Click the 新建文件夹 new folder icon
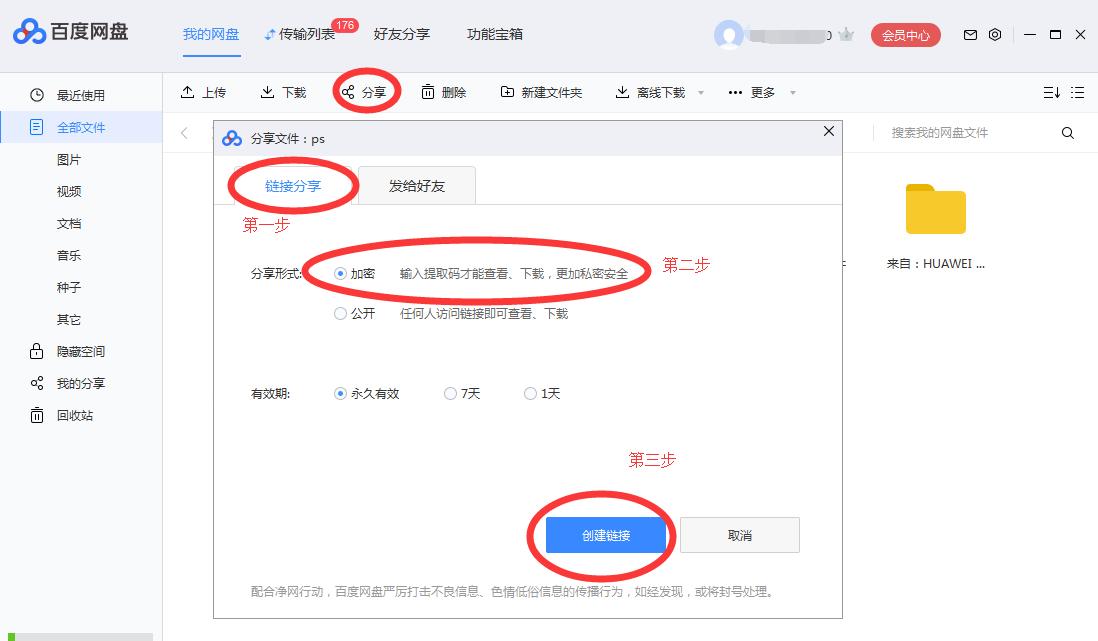Screen dimensions: 1098x641 tap(507, 91)
